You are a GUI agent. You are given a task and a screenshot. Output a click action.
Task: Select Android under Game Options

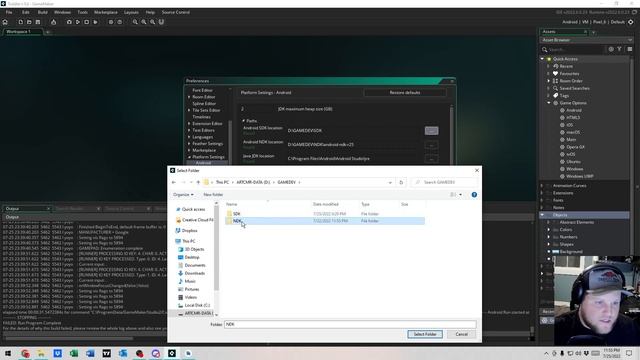tap(573, 110)
